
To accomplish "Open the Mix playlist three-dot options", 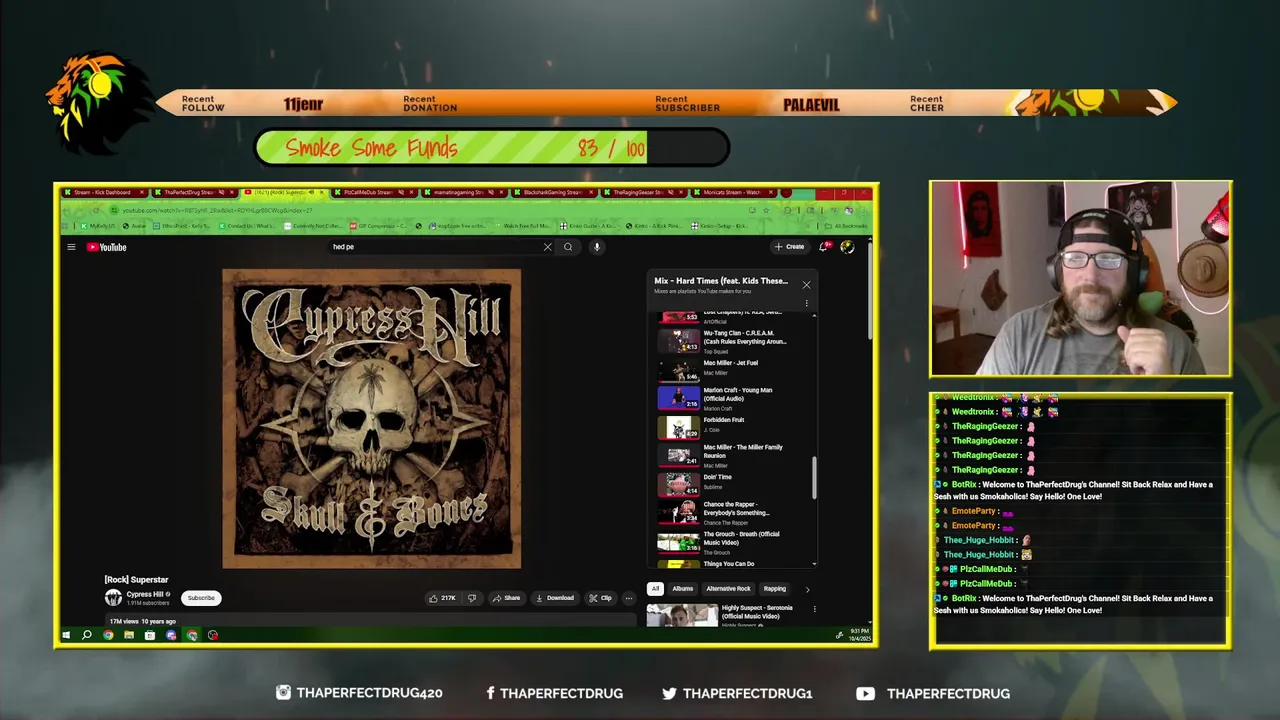I will click(806, 303).
